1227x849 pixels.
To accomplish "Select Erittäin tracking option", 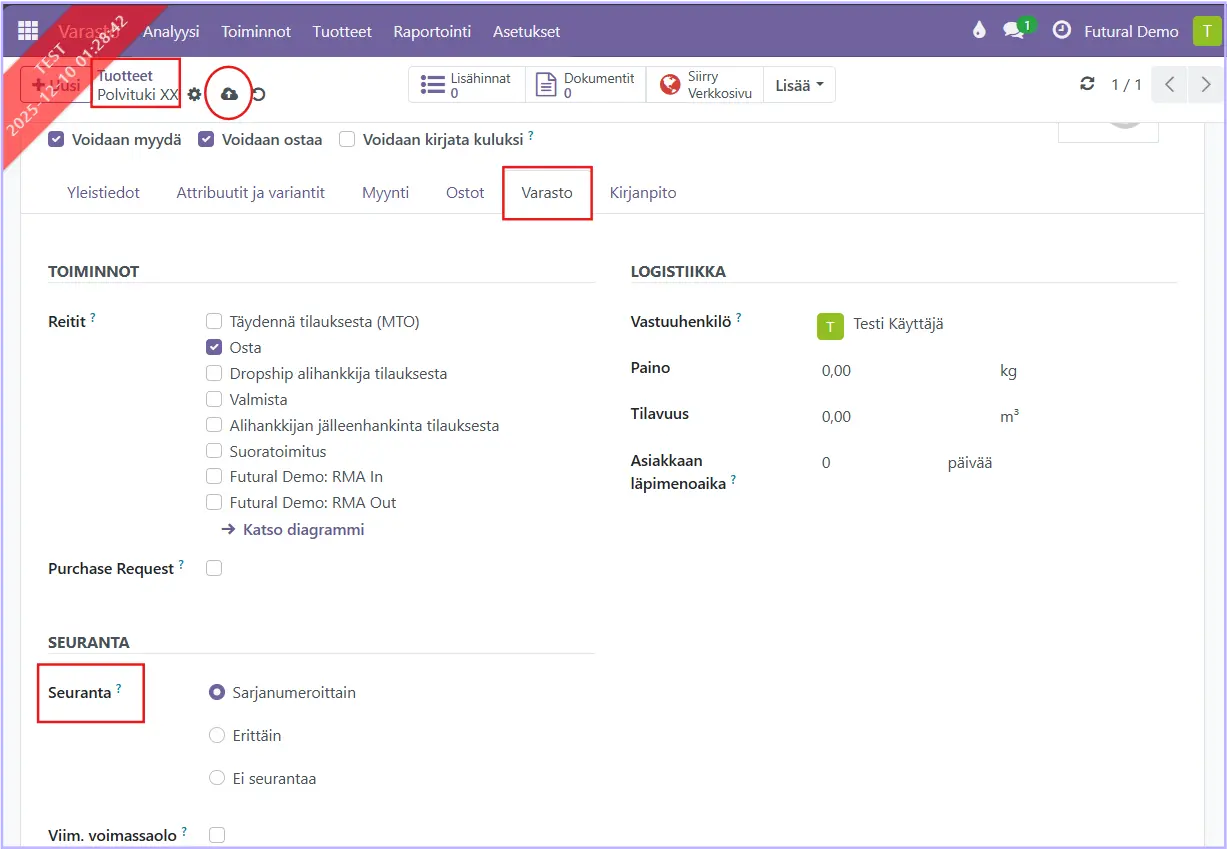I will (x=217, y=735).
